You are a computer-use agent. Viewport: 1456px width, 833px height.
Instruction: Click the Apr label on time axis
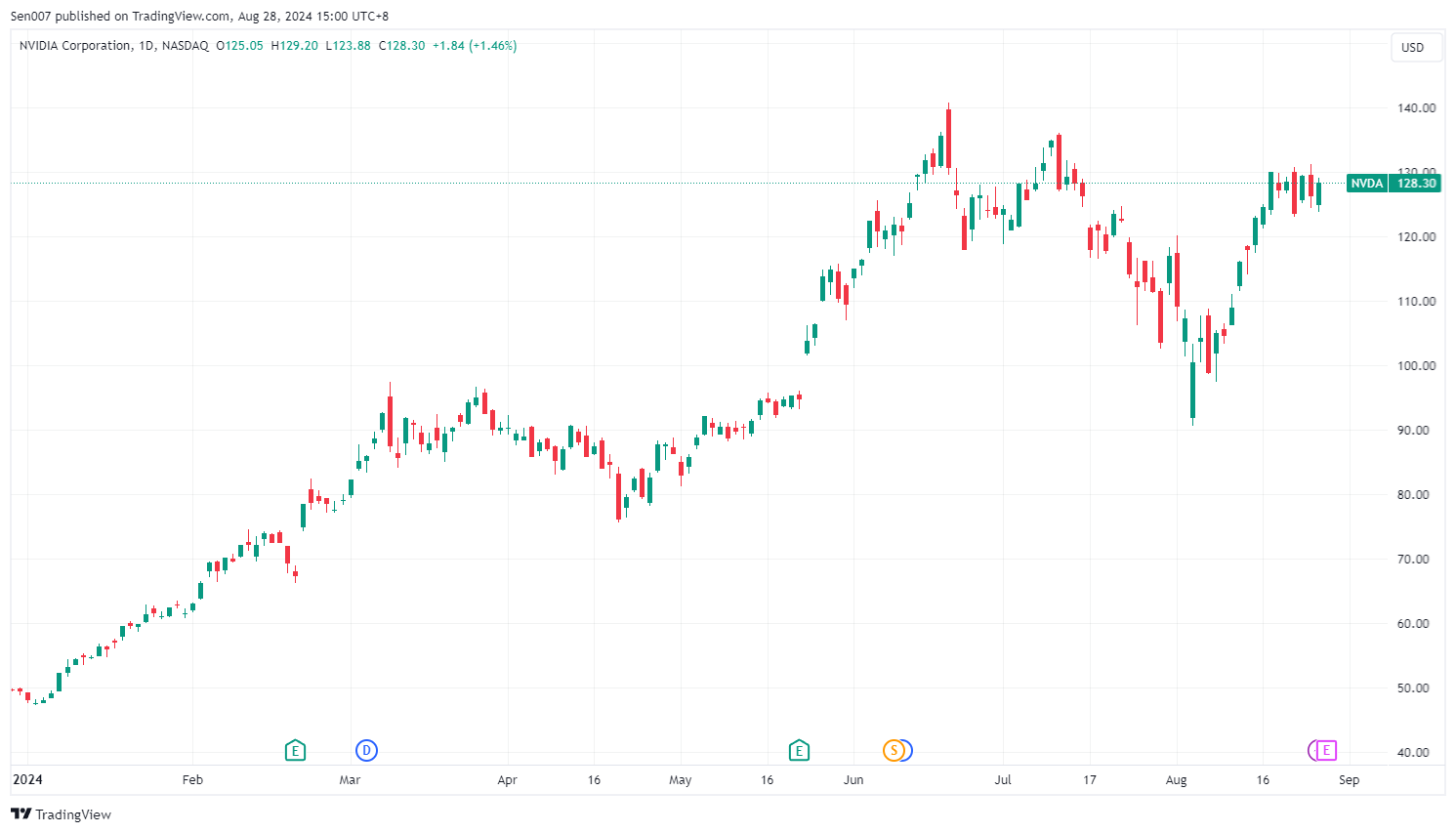(x=507, y=779)
